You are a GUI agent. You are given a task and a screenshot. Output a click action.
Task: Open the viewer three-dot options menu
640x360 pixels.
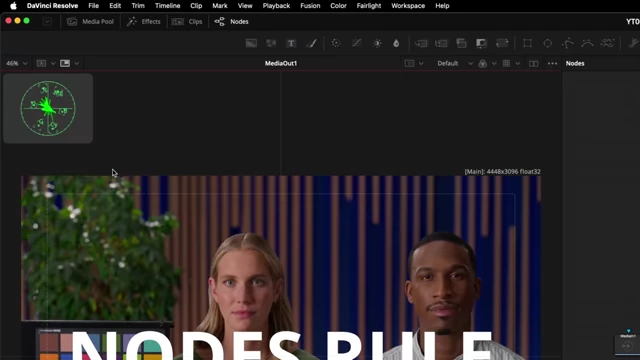click(x=552, y=63)
